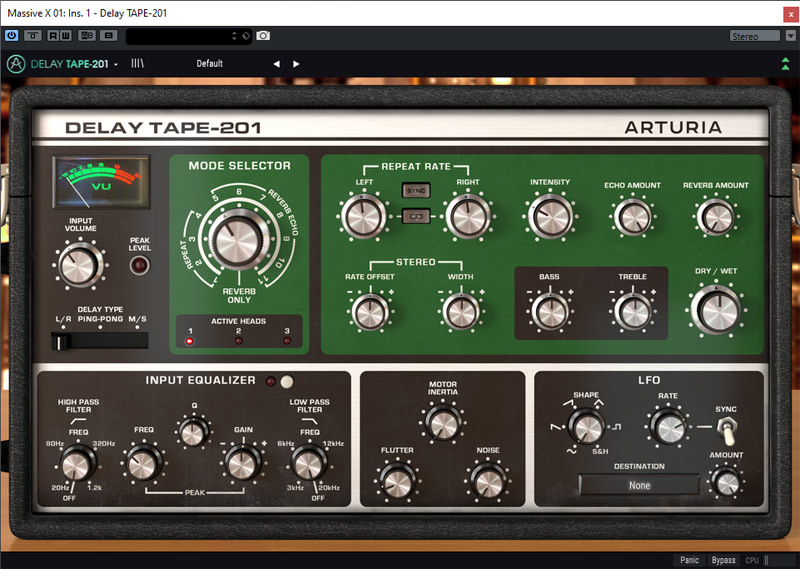
Task: Click the camera snapshot icon
Action: click(x=263, y=35)
